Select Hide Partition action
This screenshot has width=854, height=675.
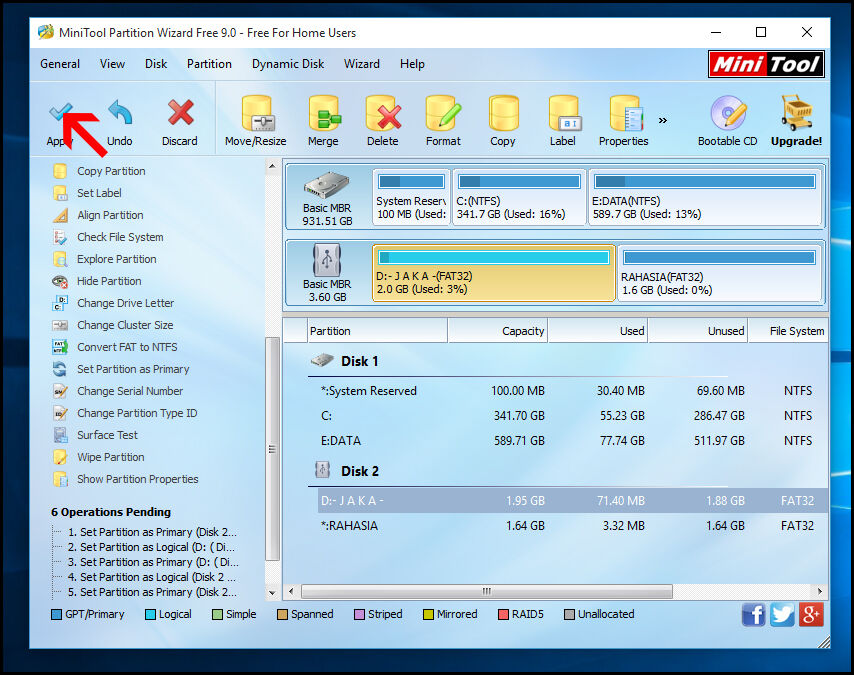pos(109,281)
